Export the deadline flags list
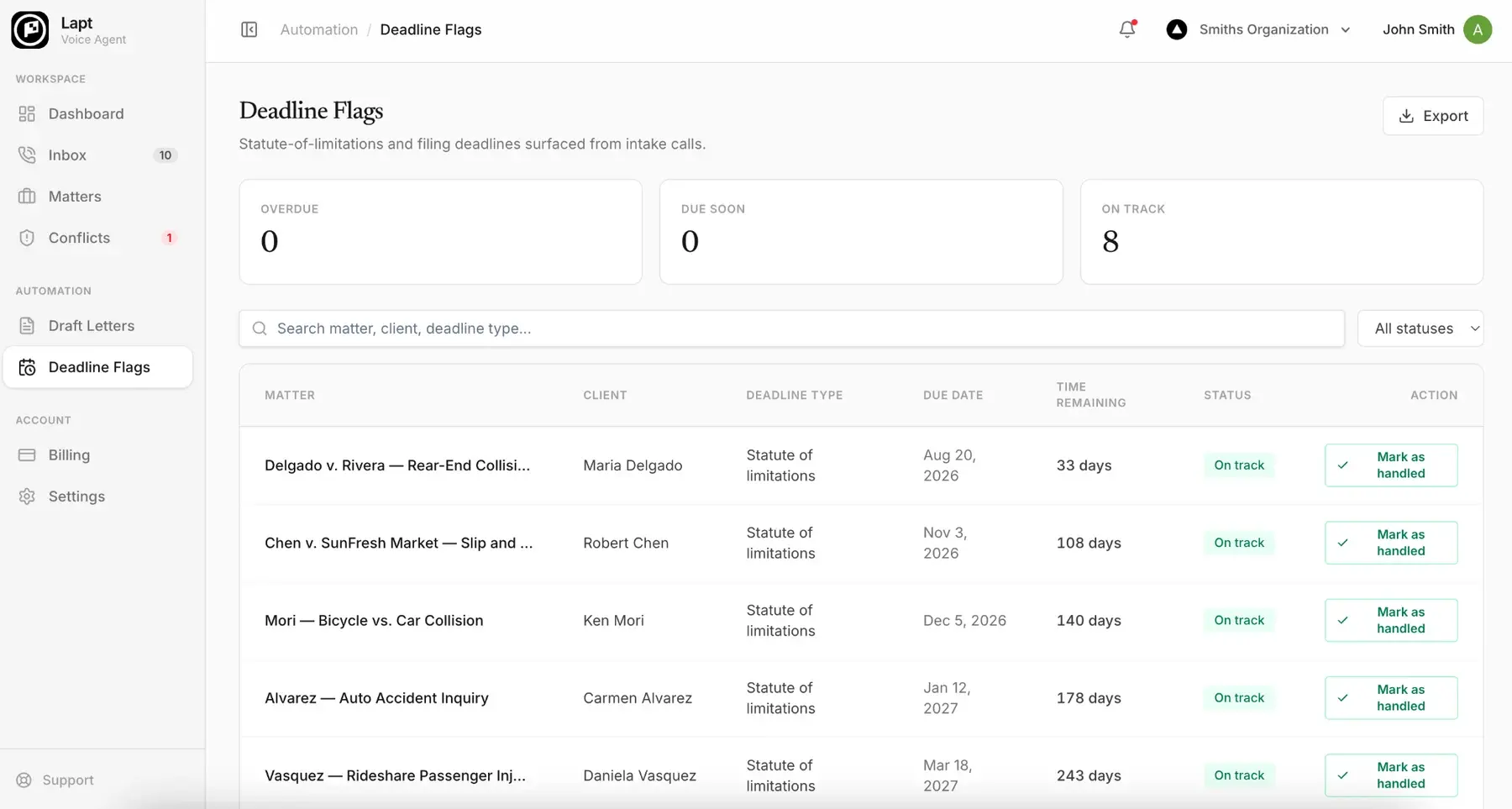This screenshot has height=809, width=1512. click(1433, 116)
